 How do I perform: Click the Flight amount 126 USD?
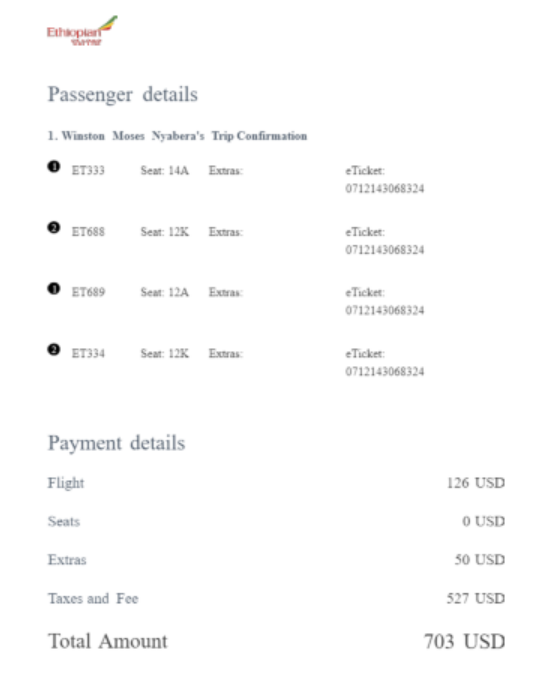[476, 483]
